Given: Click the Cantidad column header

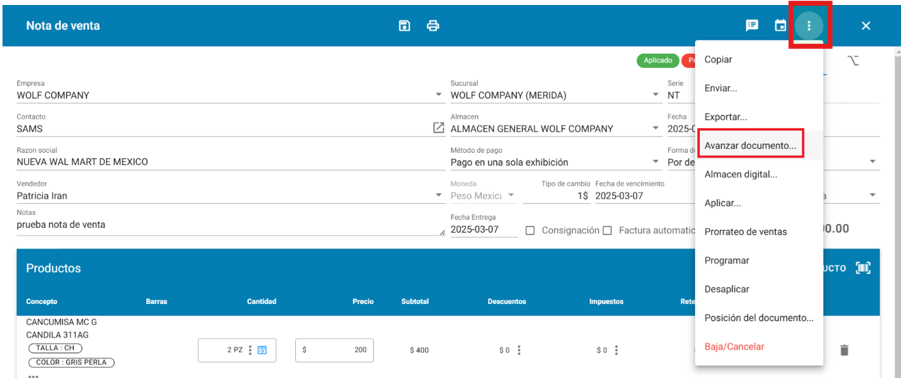Looking at the screenshot, I should (261, 301).
